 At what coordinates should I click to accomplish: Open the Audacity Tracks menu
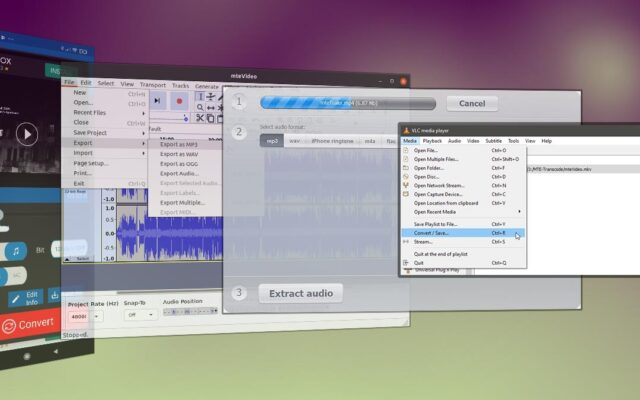180,86
